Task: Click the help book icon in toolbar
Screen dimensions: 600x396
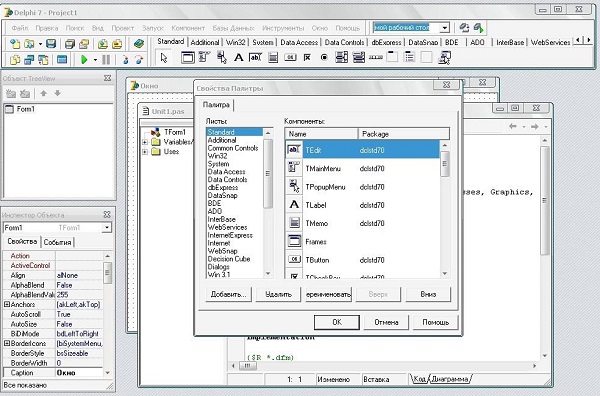Action: pos(139,44)
